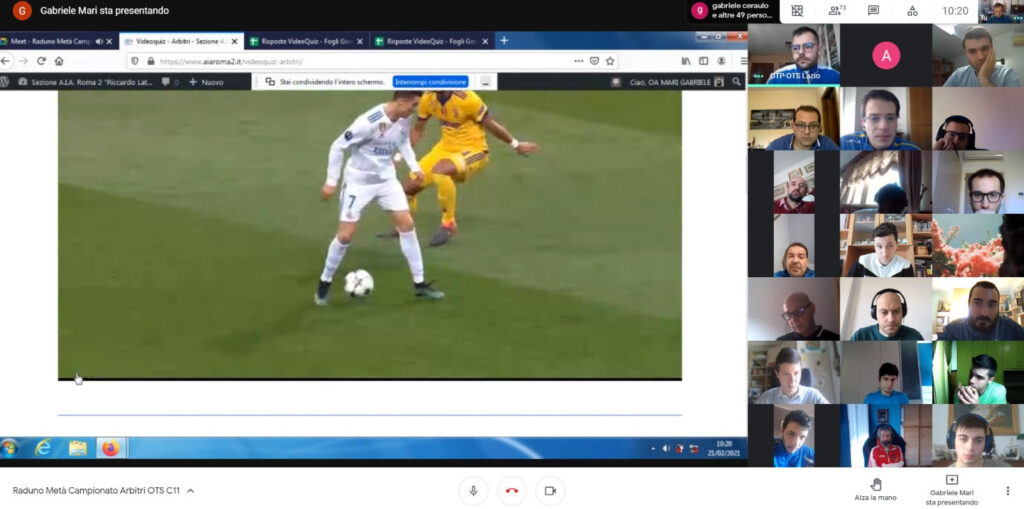Mute the audio icon on the Meet tab
Image resolution: width=1024 pixels, height=509 pixels.
[99, 41]
